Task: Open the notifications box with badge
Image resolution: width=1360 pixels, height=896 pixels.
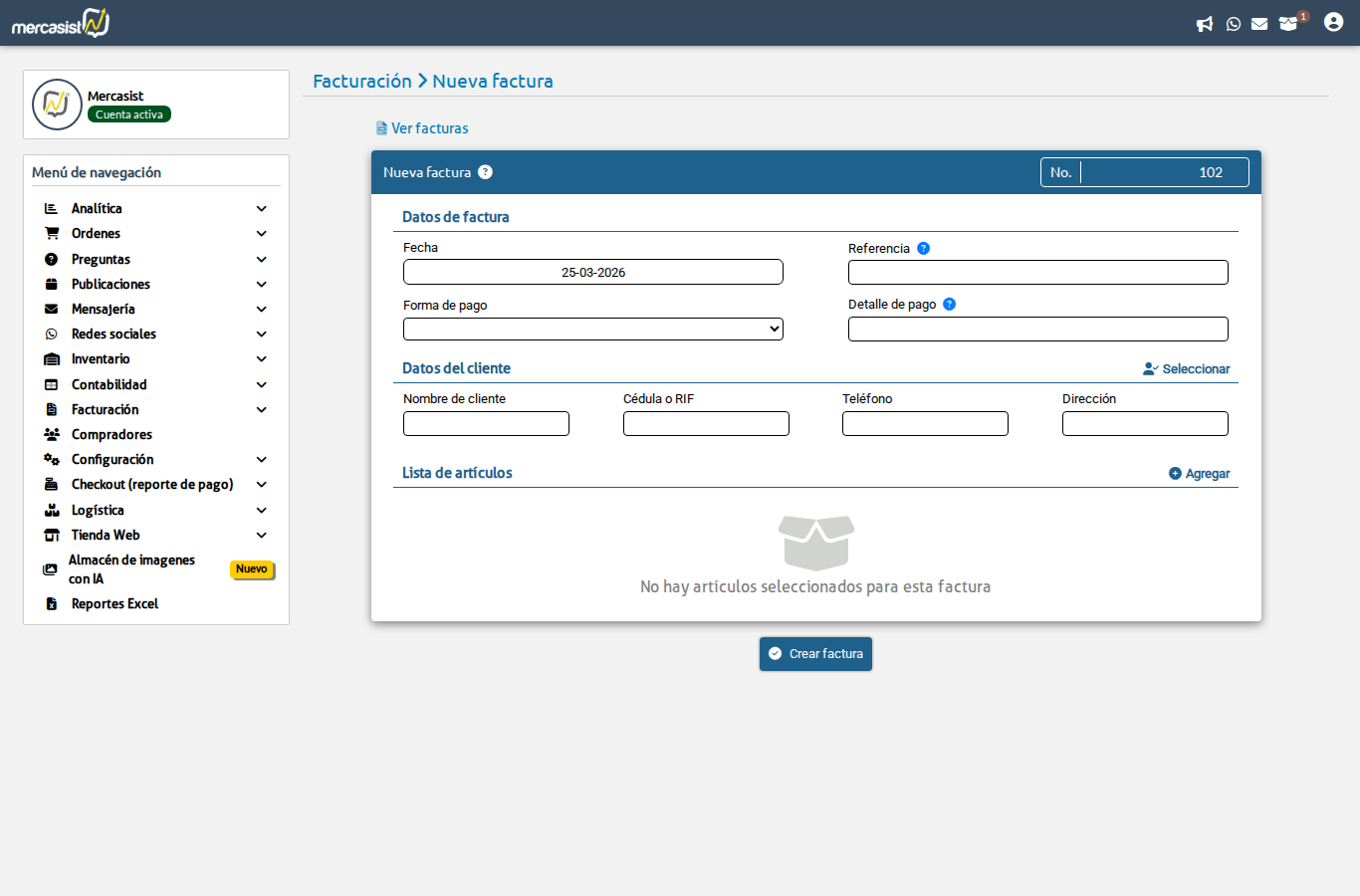Action: tap(1289, 24)
